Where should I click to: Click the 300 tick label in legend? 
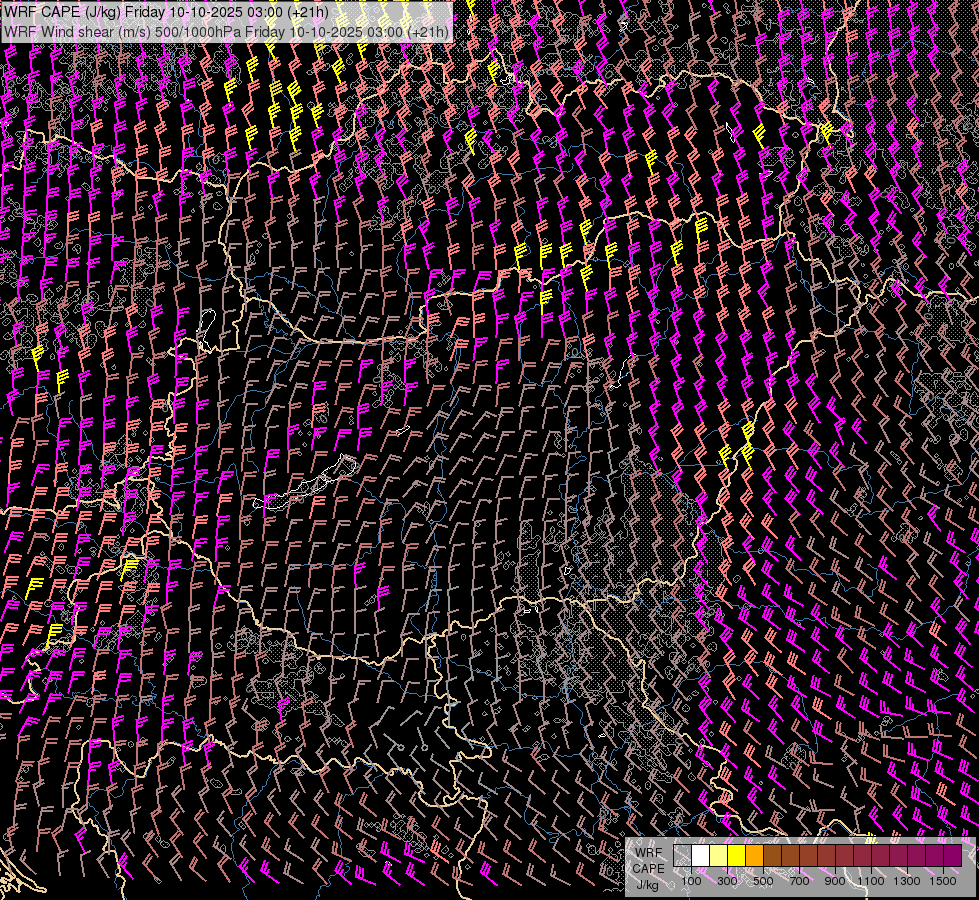coord(727,881)
